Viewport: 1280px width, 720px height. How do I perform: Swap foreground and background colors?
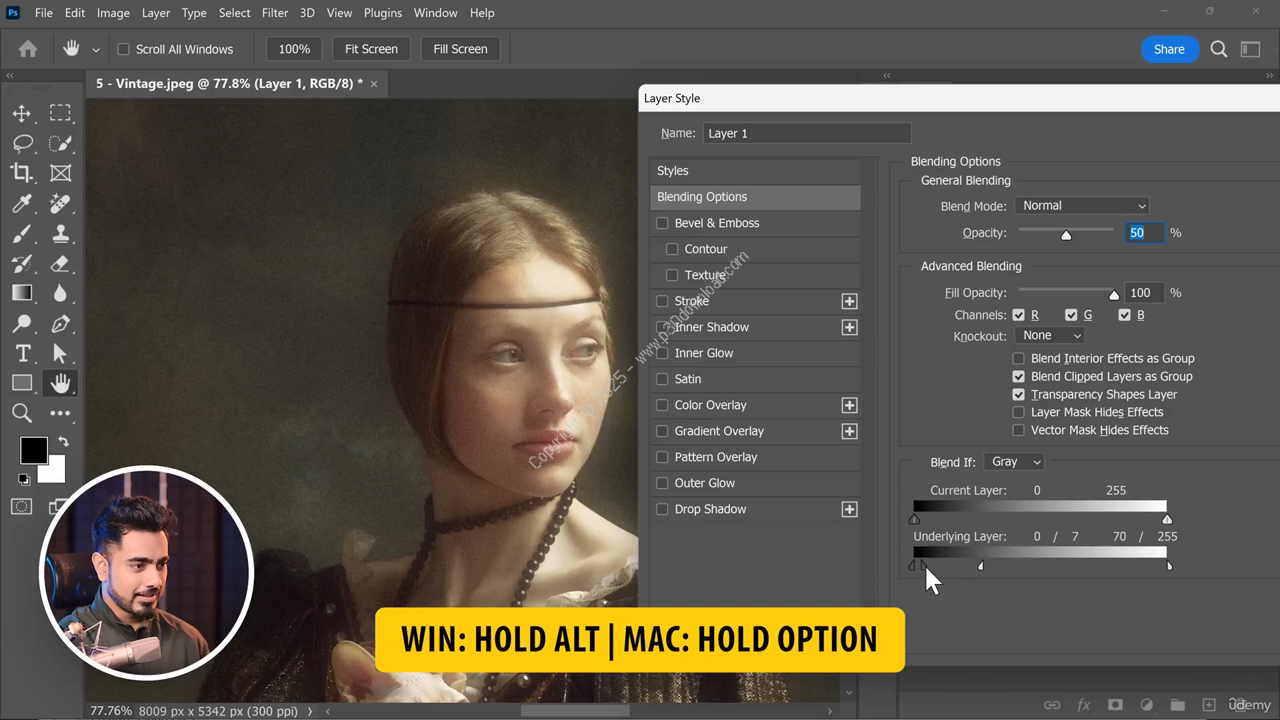(63, 442)
